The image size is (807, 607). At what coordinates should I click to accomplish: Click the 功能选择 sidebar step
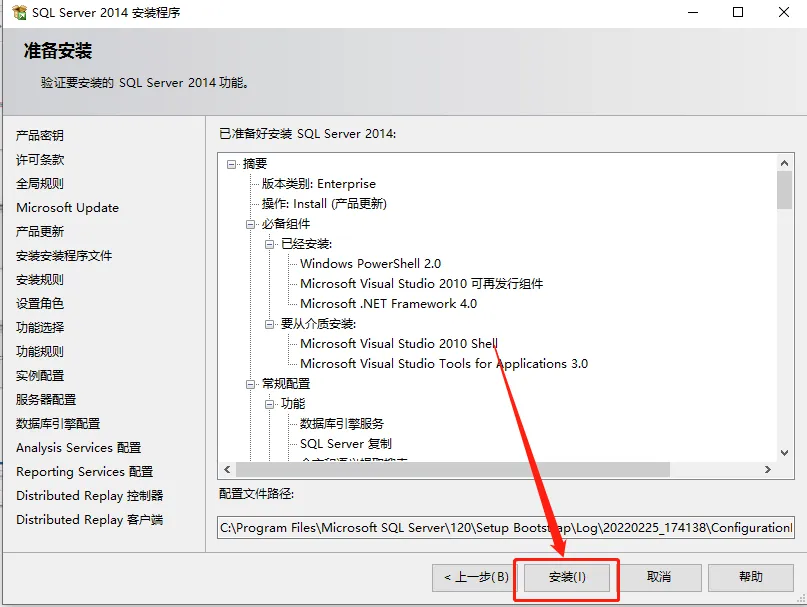[40, 327]
